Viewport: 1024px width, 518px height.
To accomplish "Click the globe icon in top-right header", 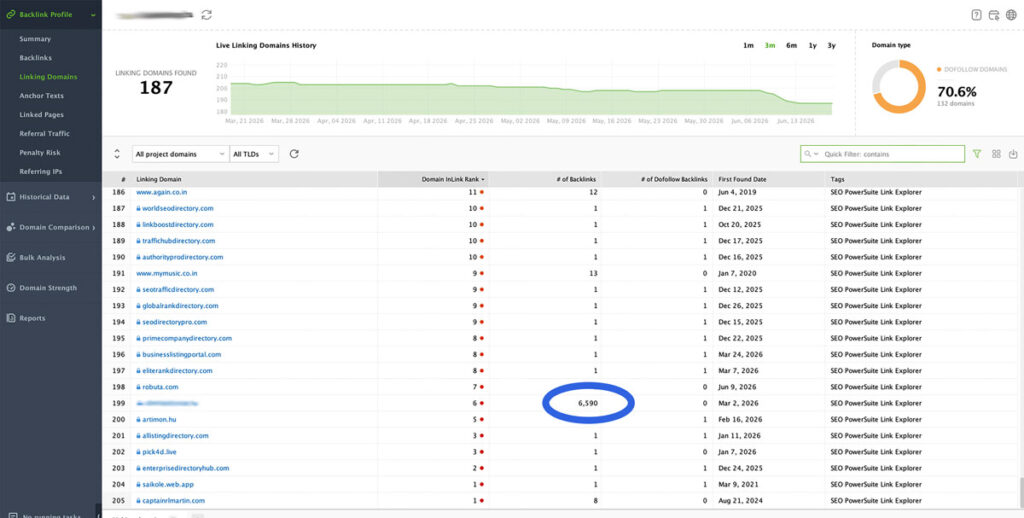I will click(x=1011, y=15).
